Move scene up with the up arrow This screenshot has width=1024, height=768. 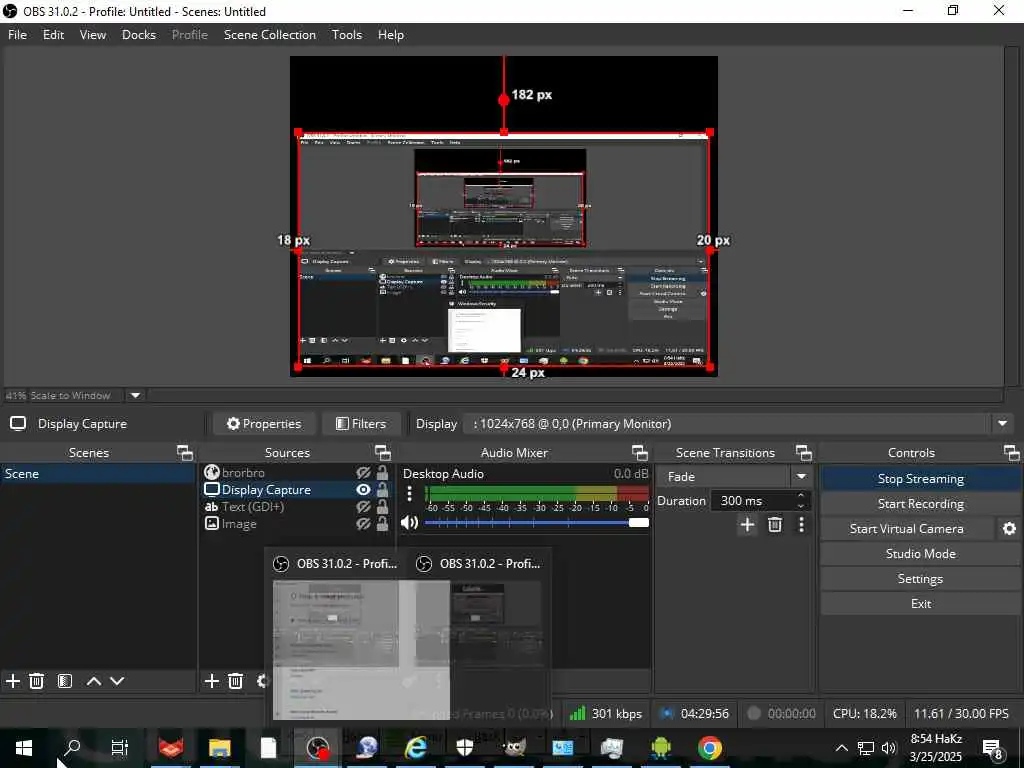click(94, 681)
